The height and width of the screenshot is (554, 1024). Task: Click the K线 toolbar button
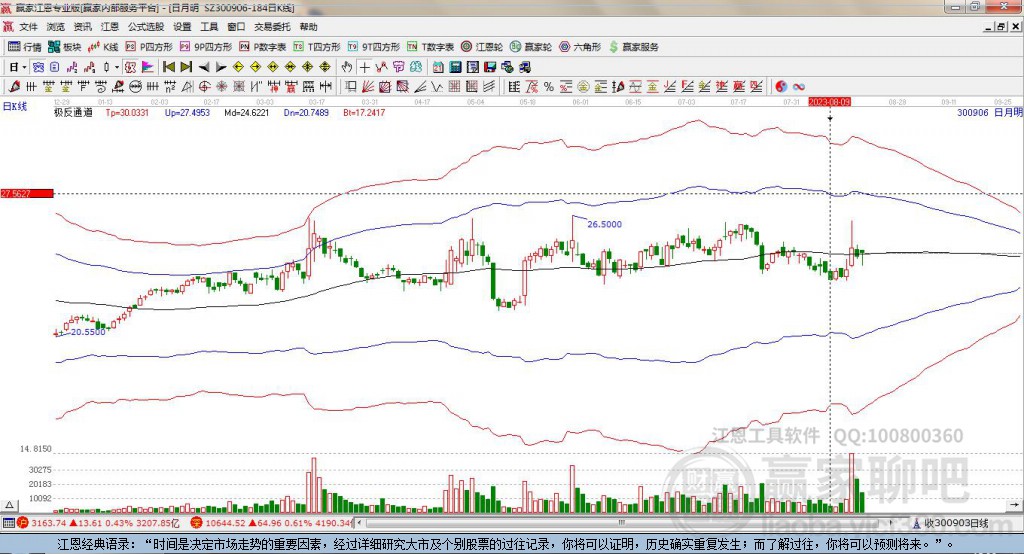[103, 47]
